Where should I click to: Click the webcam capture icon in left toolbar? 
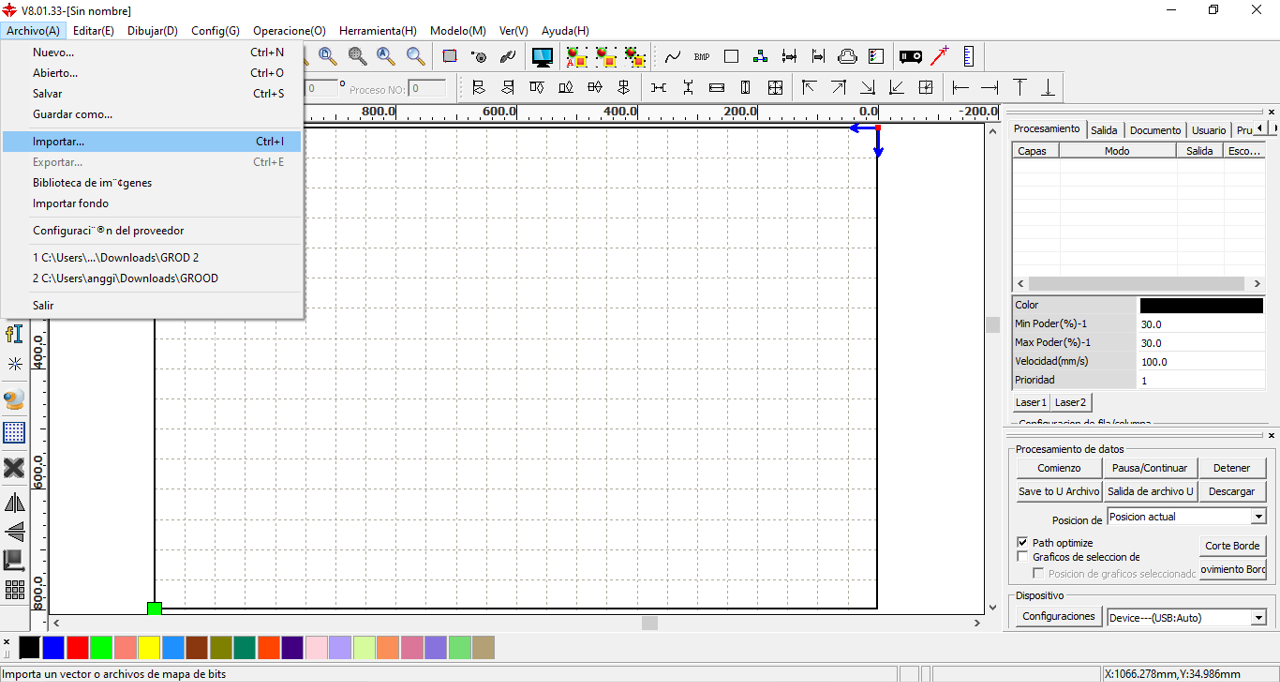(x=14, y=400)
